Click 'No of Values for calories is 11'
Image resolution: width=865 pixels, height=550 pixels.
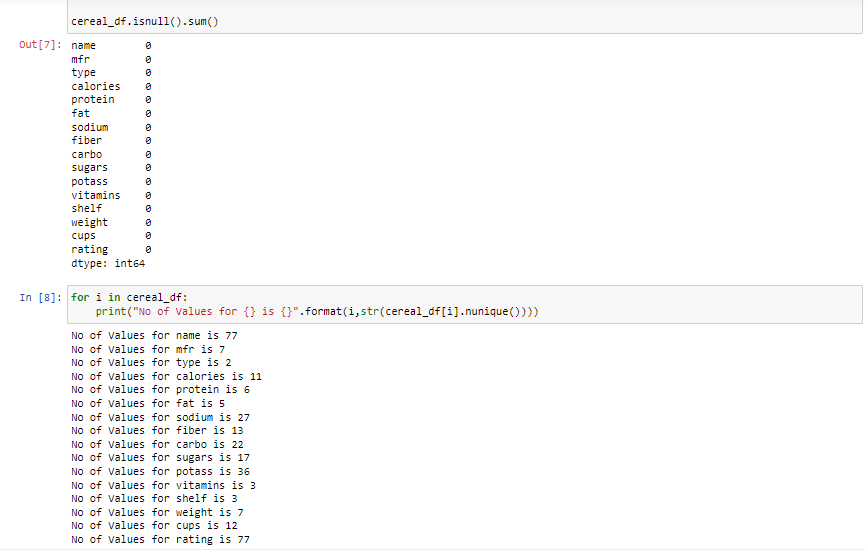166,376
